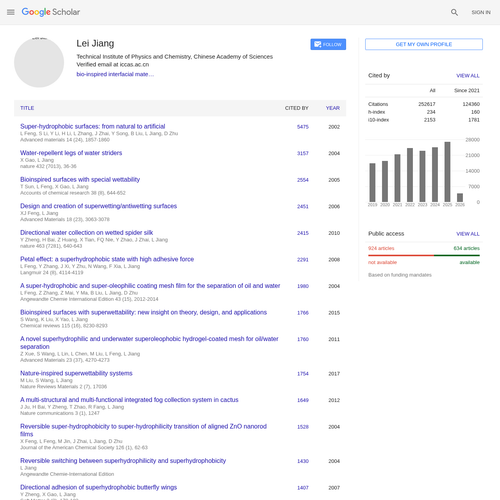Click the Sign In link

[481, 12]
